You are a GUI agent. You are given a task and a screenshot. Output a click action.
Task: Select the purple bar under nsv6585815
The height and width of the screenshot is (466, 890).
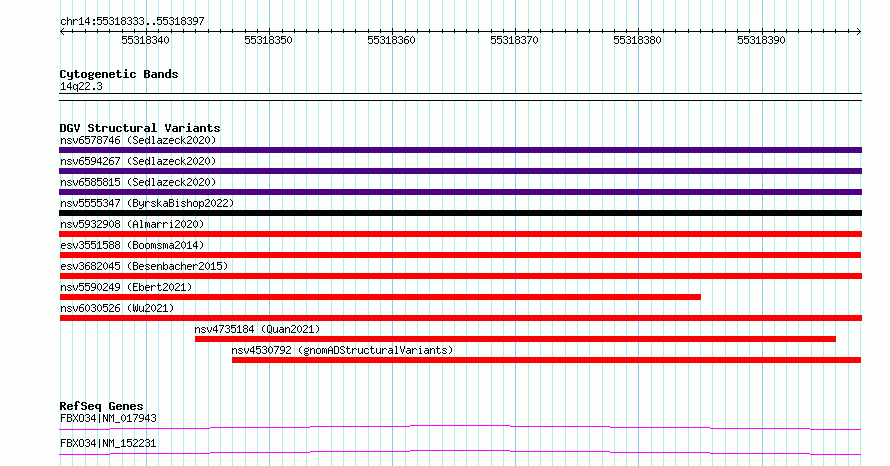[460, 192]
